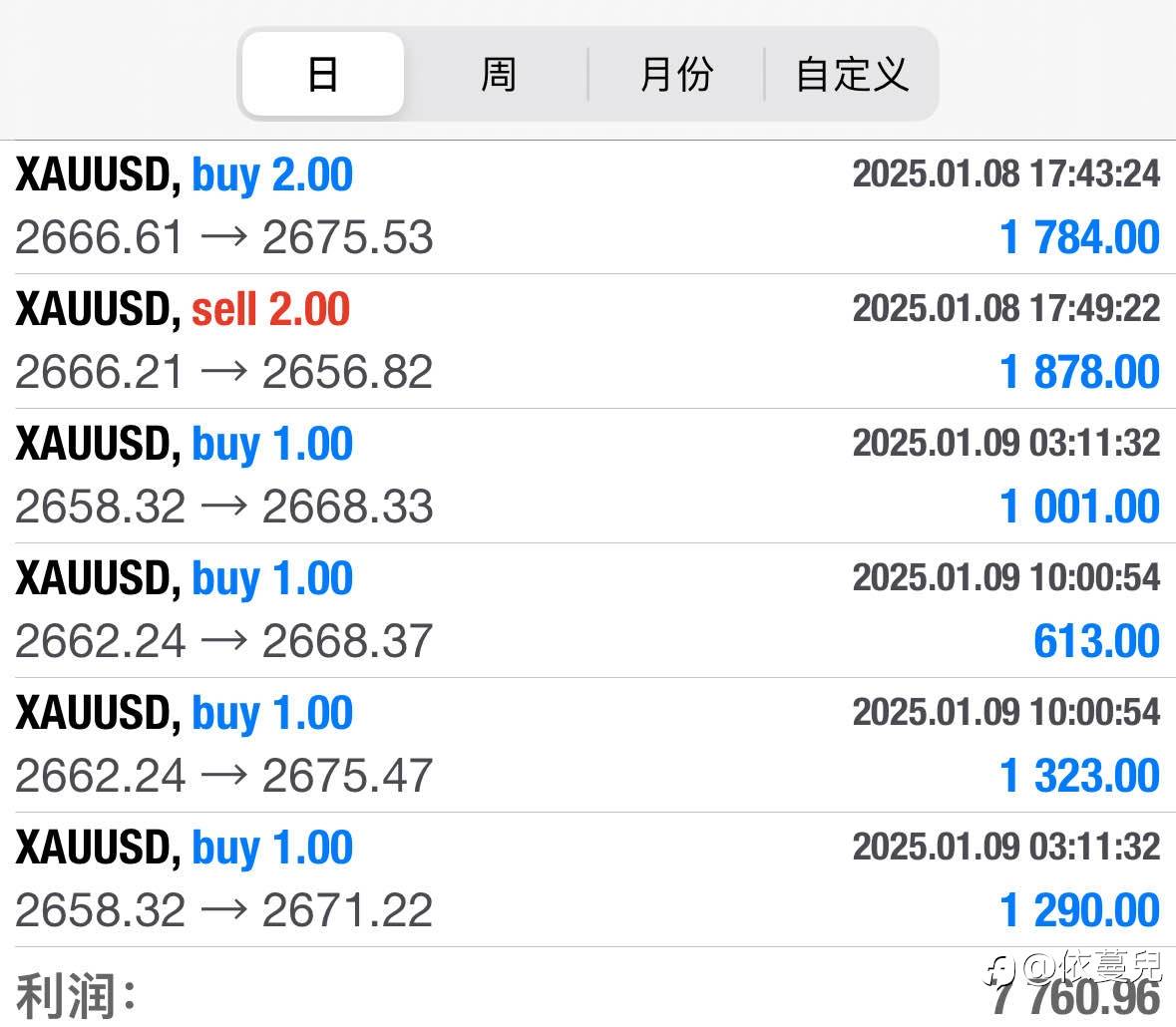Select price range 2666.21 → 2656.82
This screenshot has width=1176, height=1027.
224,373
